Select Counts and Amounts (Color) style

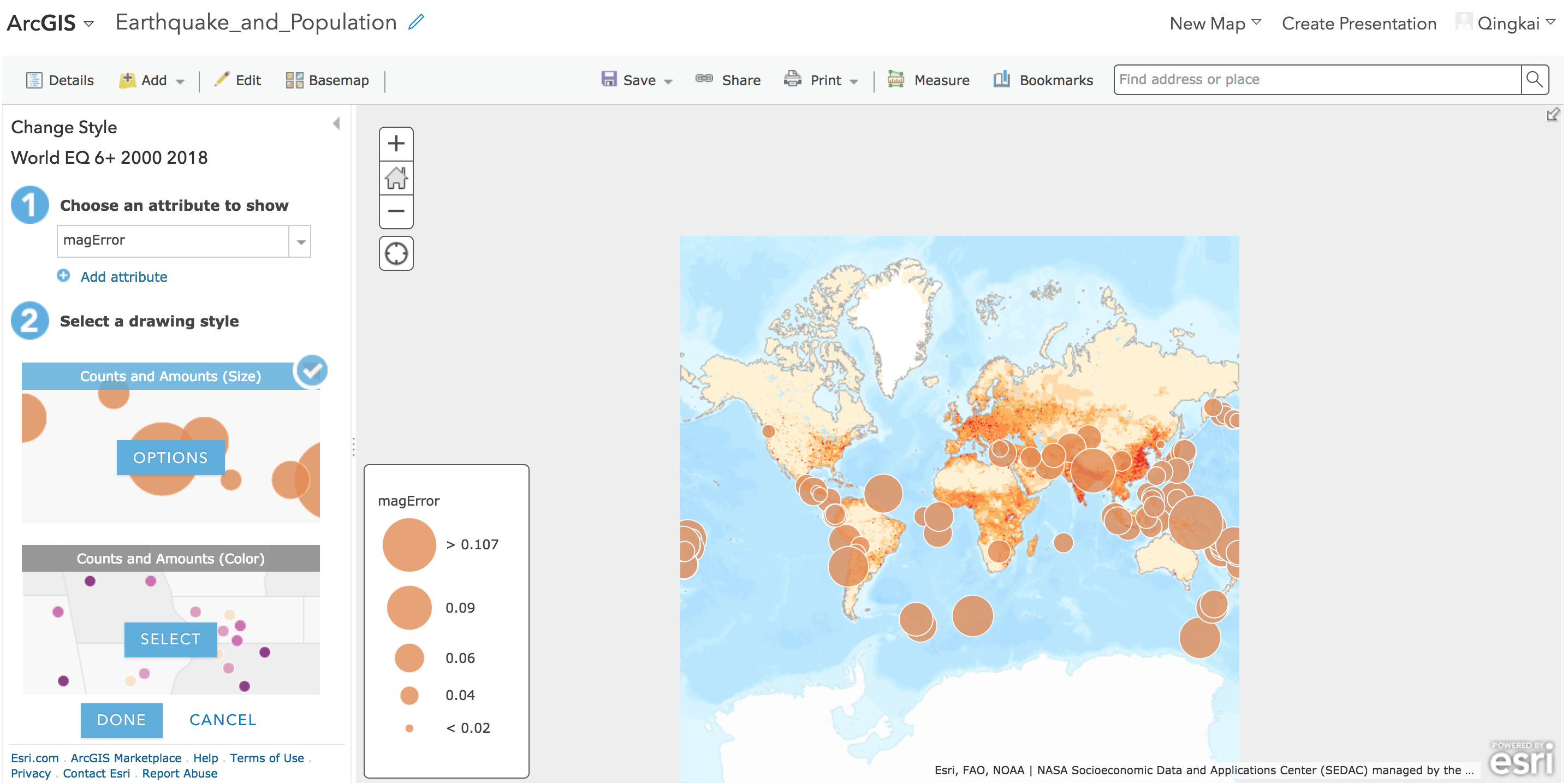click(170, 639)
